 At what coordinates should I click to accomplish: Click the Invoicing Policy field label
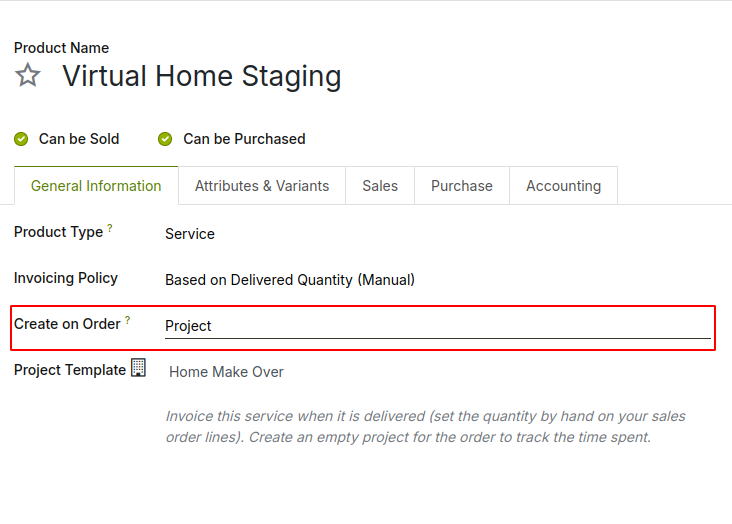[66, 278]
